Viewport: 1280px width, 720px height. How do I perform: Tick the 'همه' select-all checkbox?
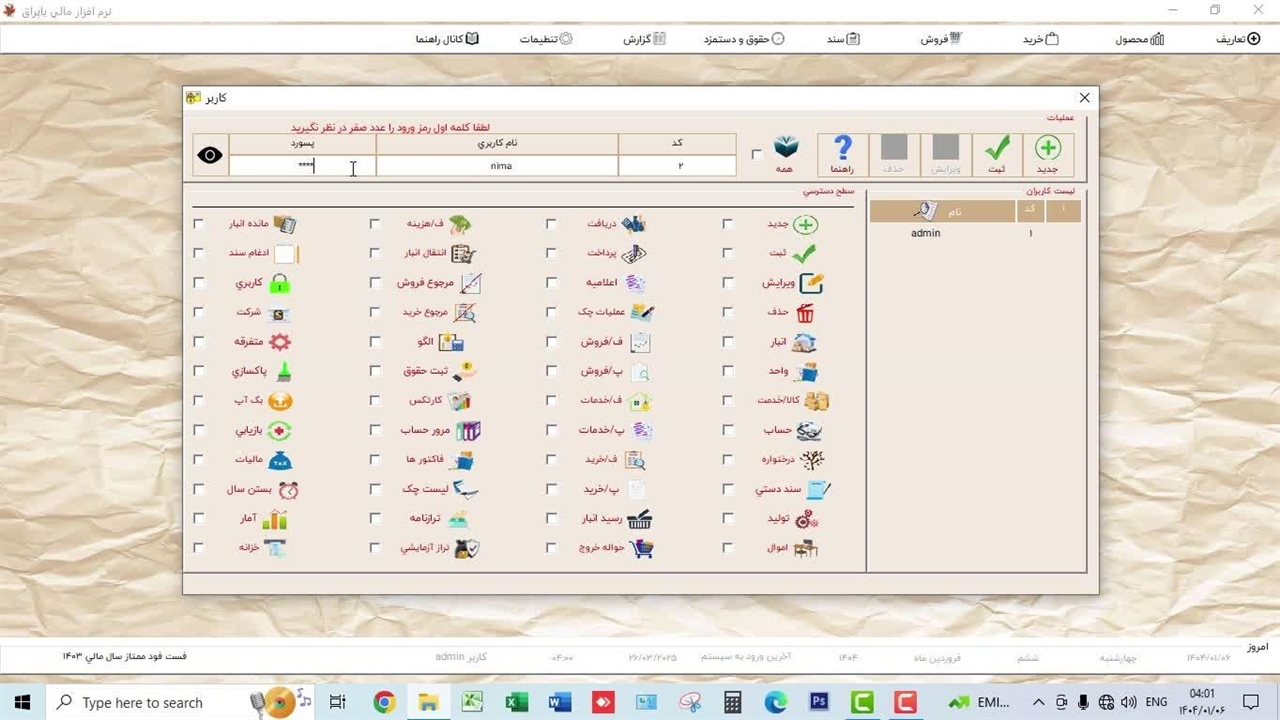(x=757, y=154)
